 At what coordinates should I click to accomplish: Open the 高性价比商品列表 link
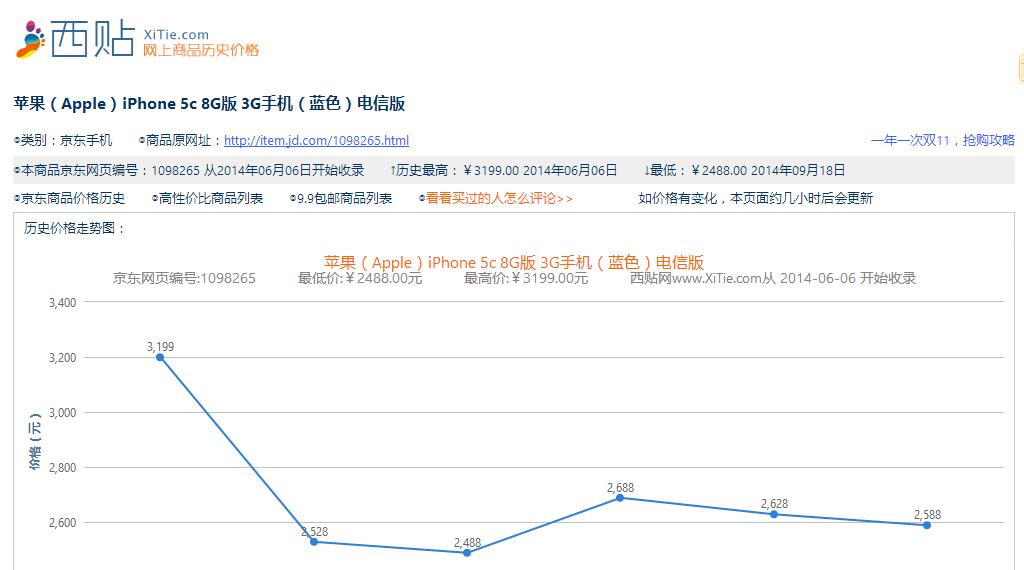coord(211,198)
